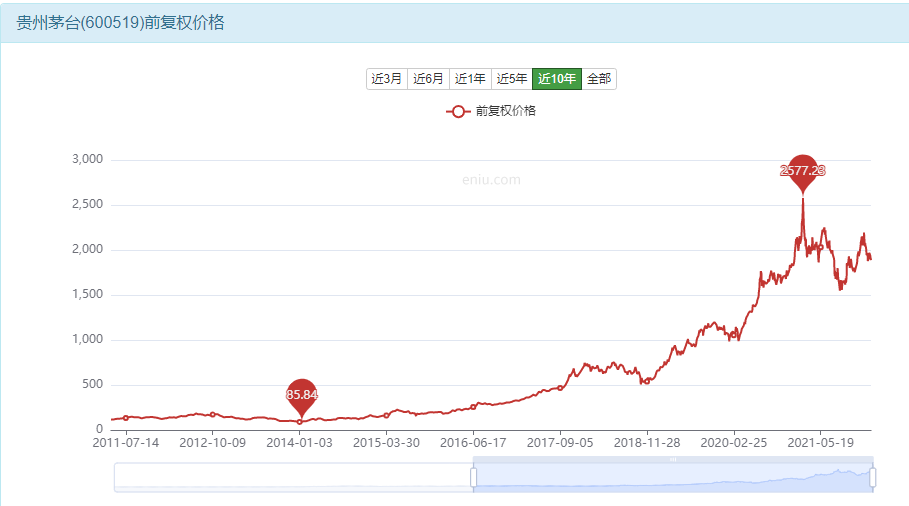Click the 1,500 y-axis value label

pos(88,294)
